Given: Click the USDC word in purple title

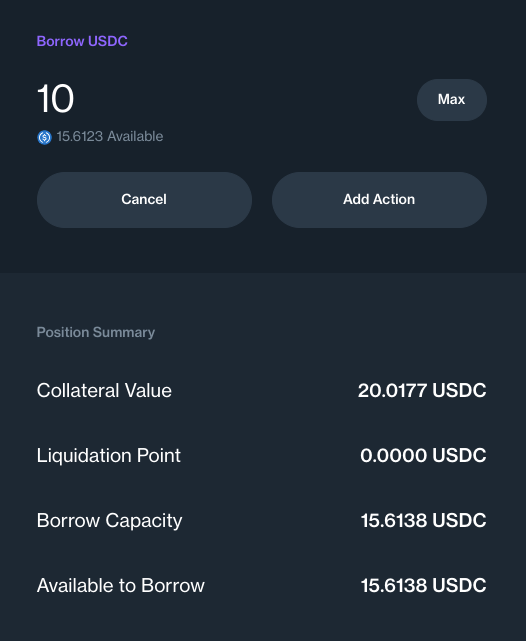Looking at the screenshot, I should coord(108,41).
